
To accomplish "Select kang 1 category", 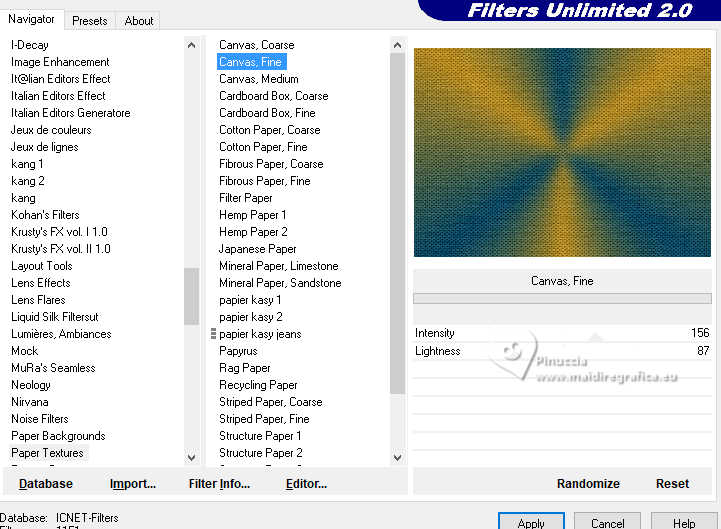I will coord(27,164).
